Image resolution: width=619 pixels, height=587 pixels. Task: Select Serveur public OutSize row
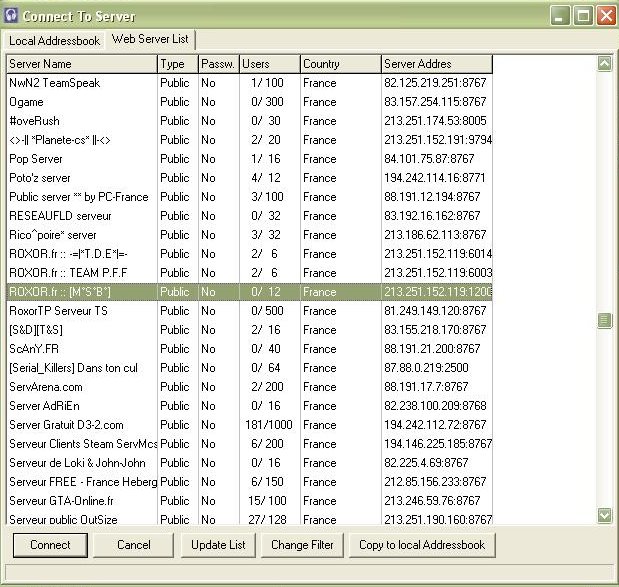[x=249, y=519]
